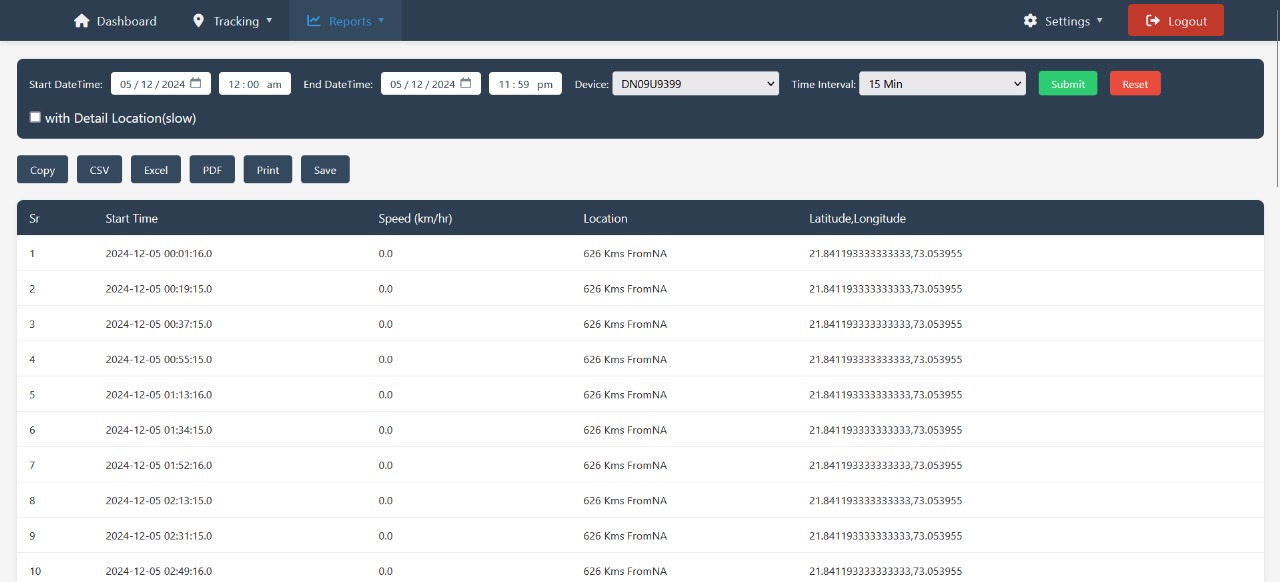
Task: Click the Tracking map pin icon
Action: pos(198,21)
